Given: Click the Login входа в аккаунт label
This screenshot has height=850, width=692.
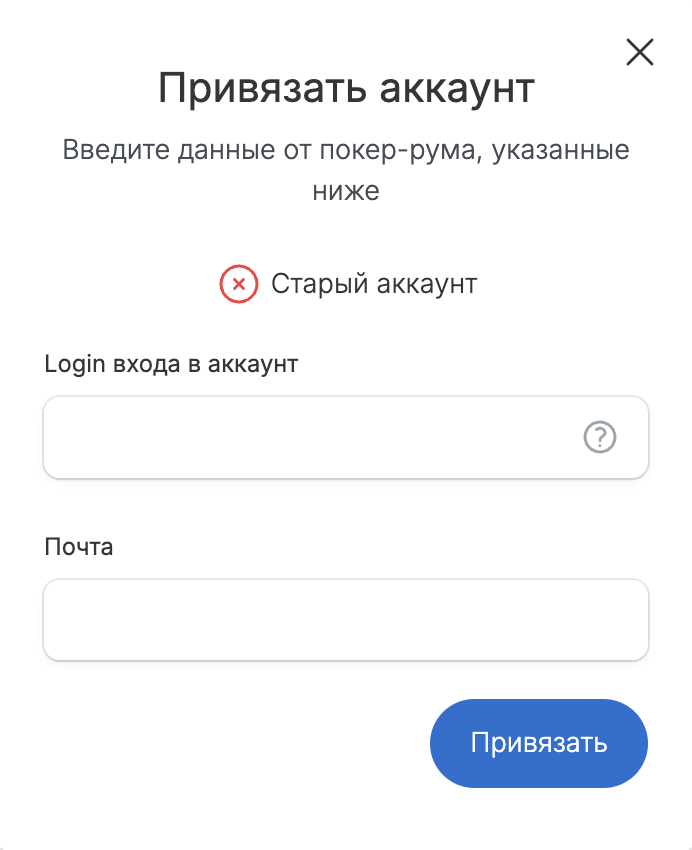Looking at the screenshot, I should [x=171, y=364].
